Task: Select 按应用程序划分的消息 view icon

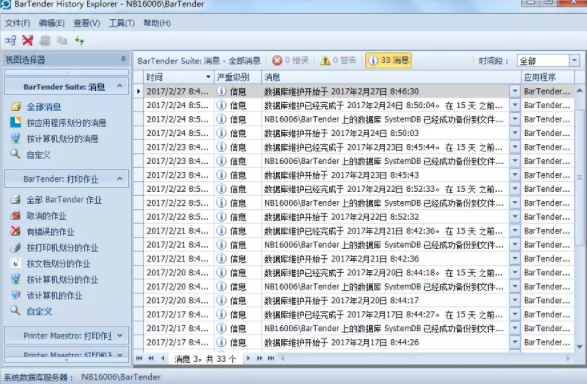Action: (16, 122)
